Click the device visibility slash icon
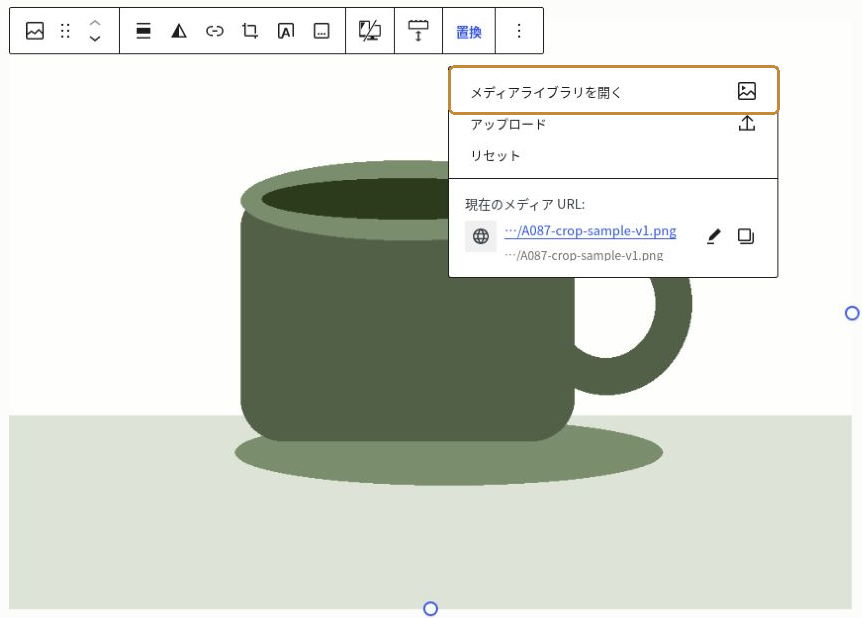Screen dimensions: 862x618 [369, 30]
